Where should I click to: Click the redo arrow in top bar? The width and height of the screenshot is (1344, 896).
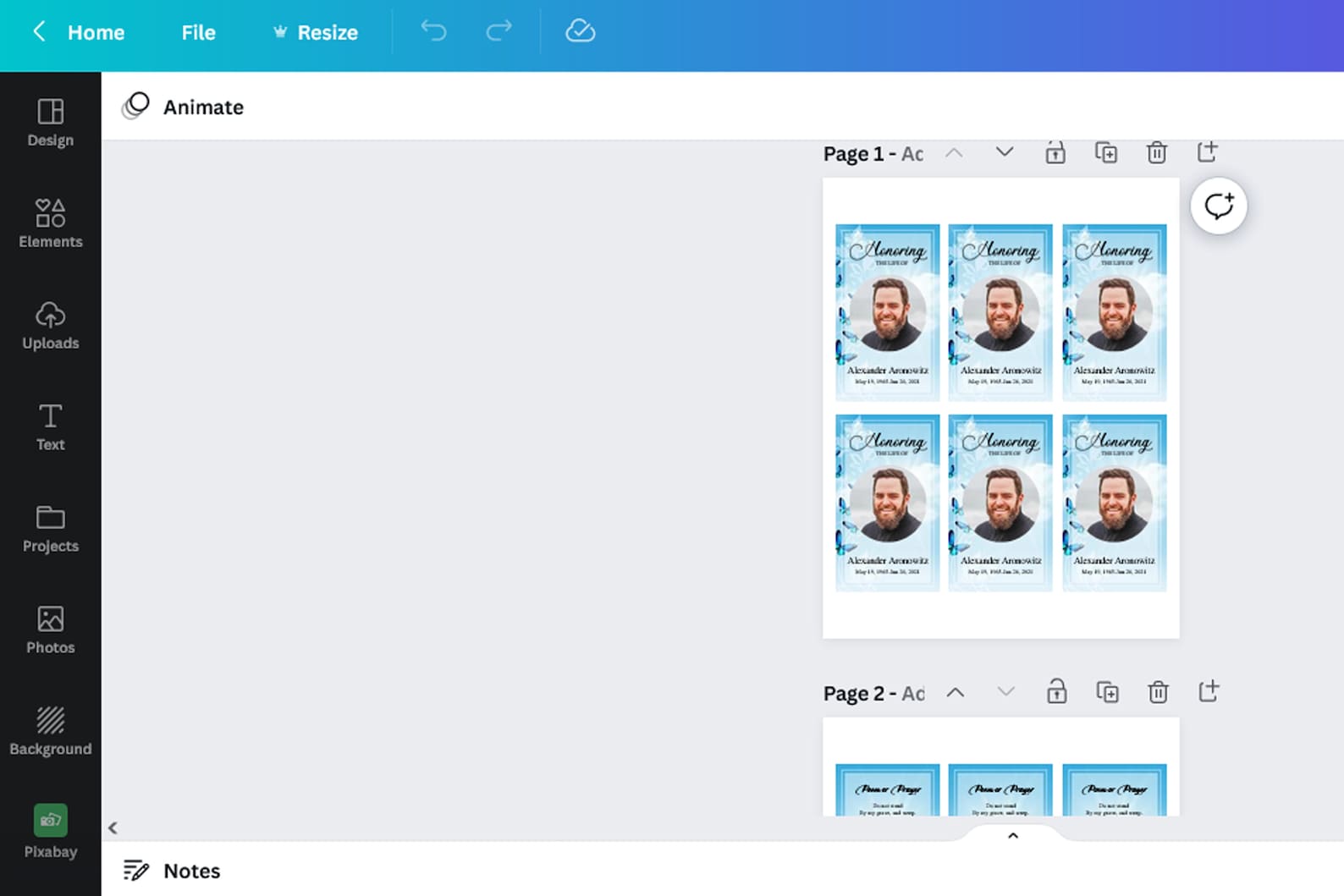point(498,31)
